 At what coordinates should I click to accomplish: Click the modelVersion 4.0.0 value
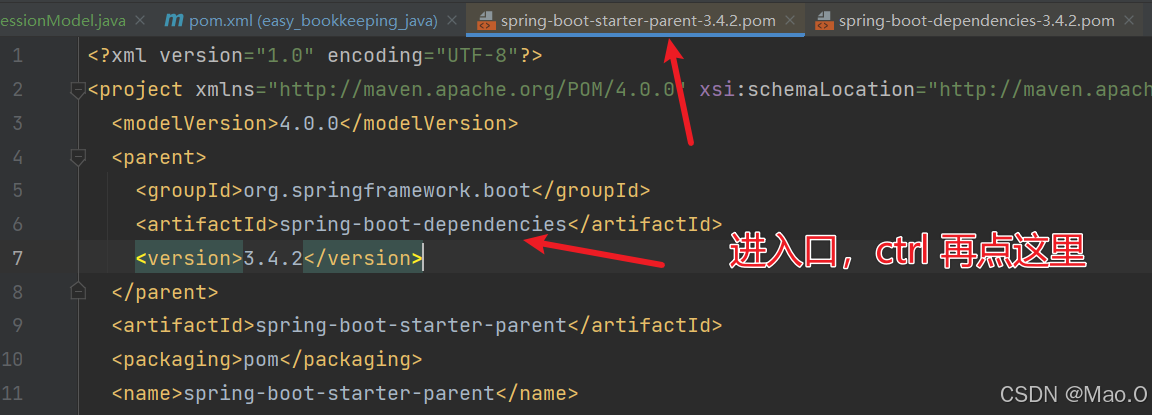point(309,123)
